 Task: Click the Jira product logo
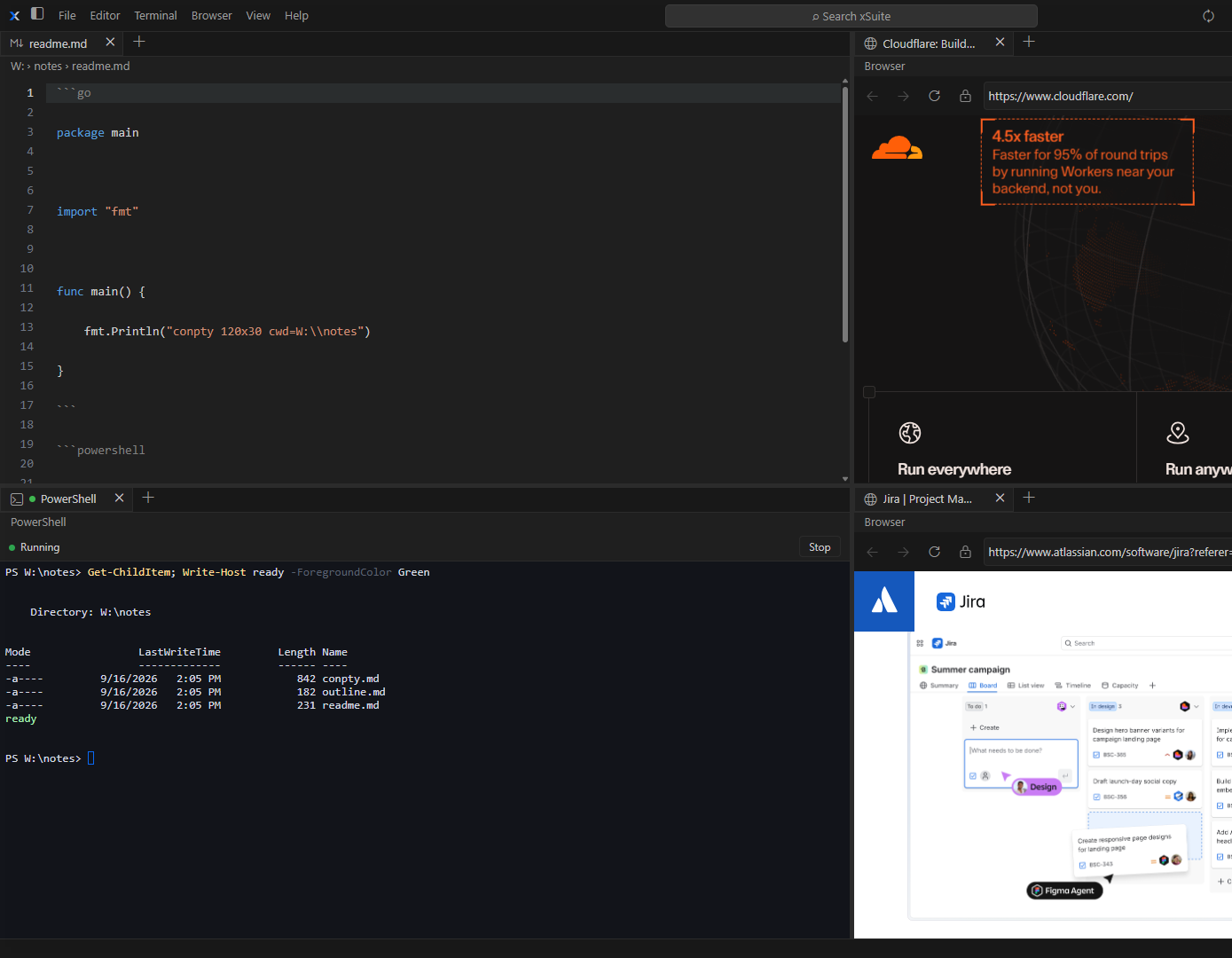tap(961, 601)
